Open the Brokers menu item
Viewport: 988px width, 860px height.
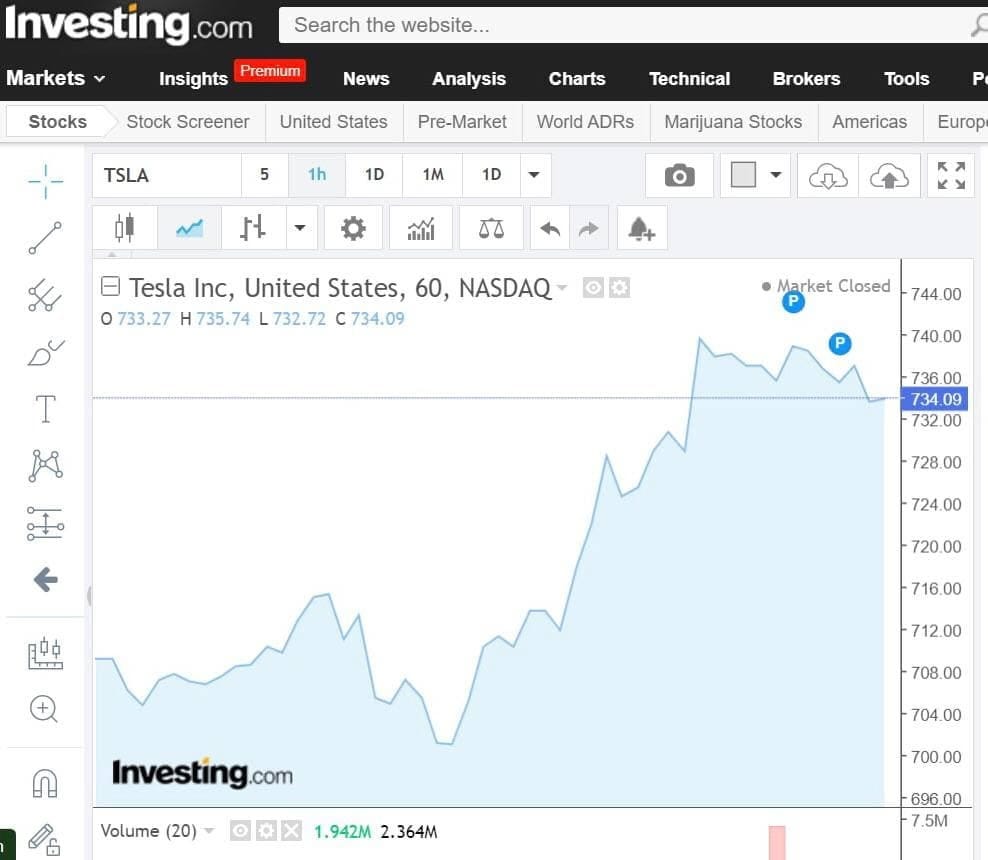(x=806, y=79)
